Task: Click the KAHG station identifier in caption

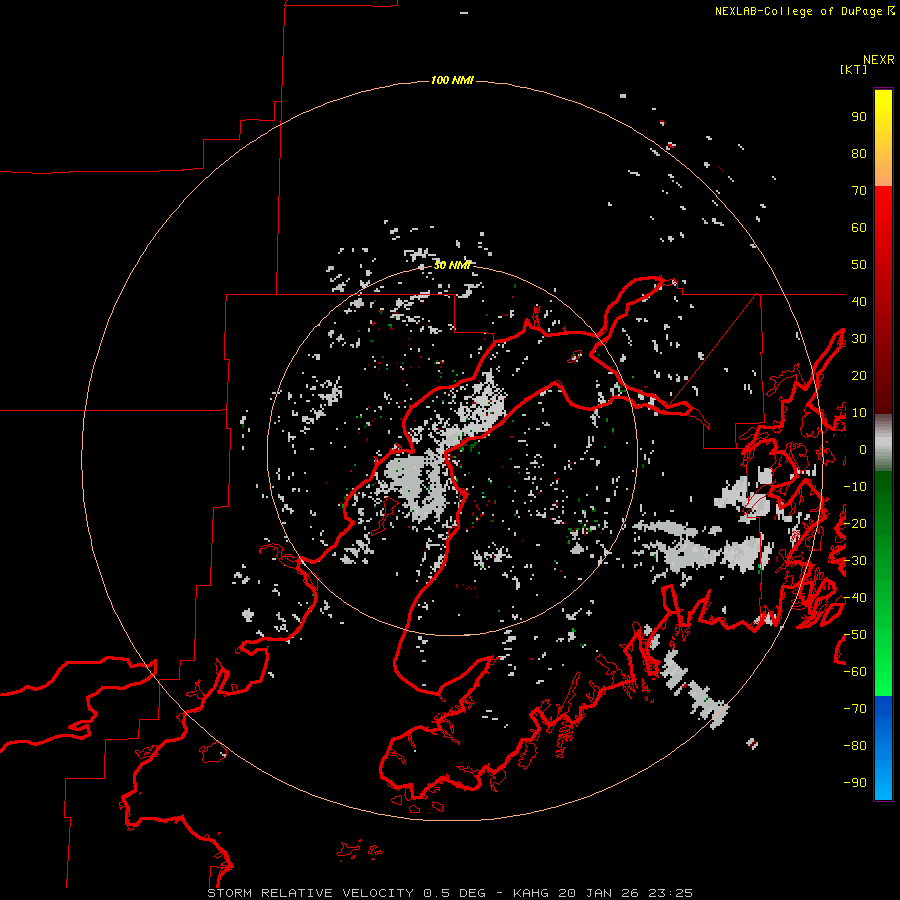Action: tap(531, 893)
